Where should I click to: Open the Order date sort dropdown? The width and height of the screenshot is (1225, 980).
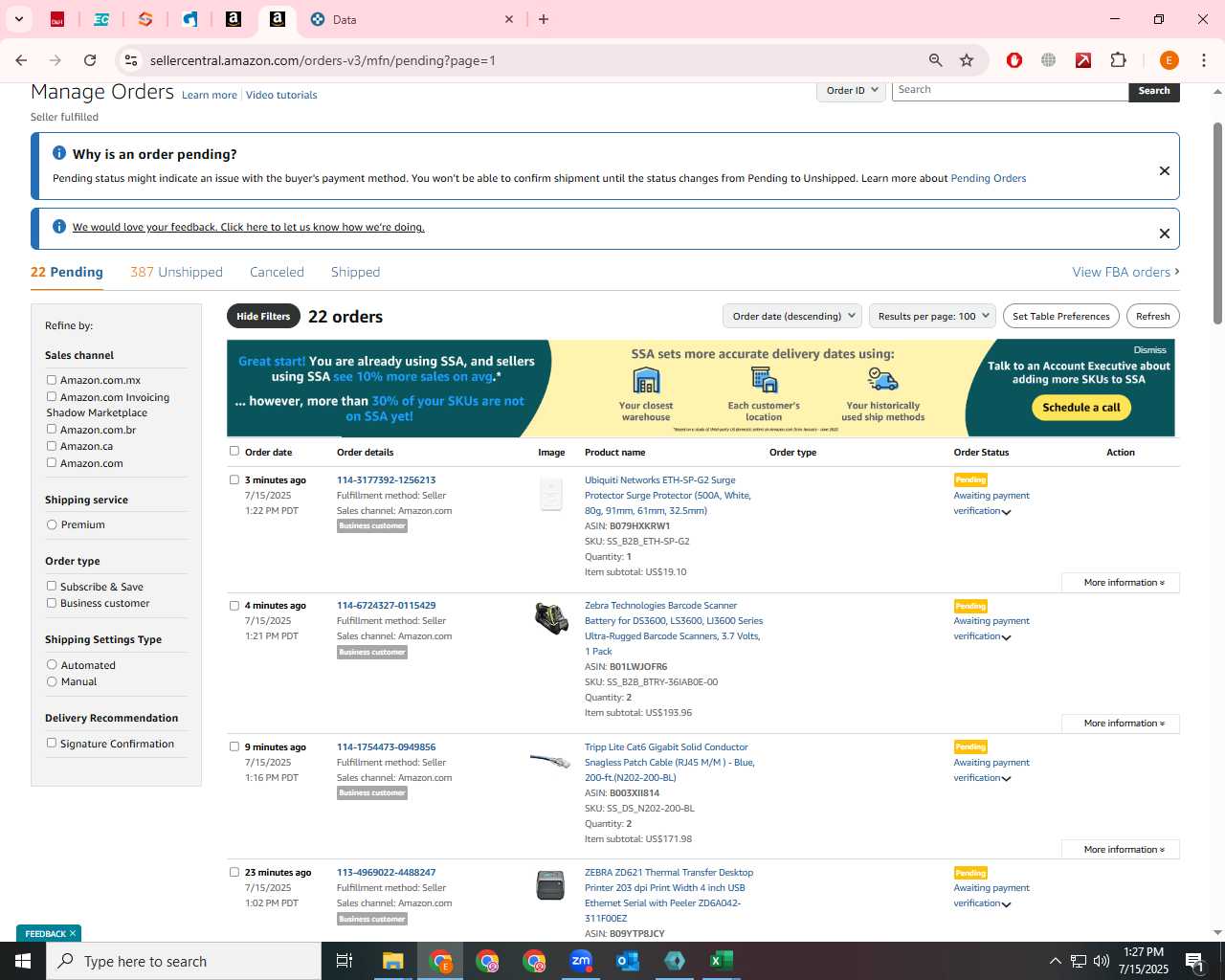click(792, 316)
